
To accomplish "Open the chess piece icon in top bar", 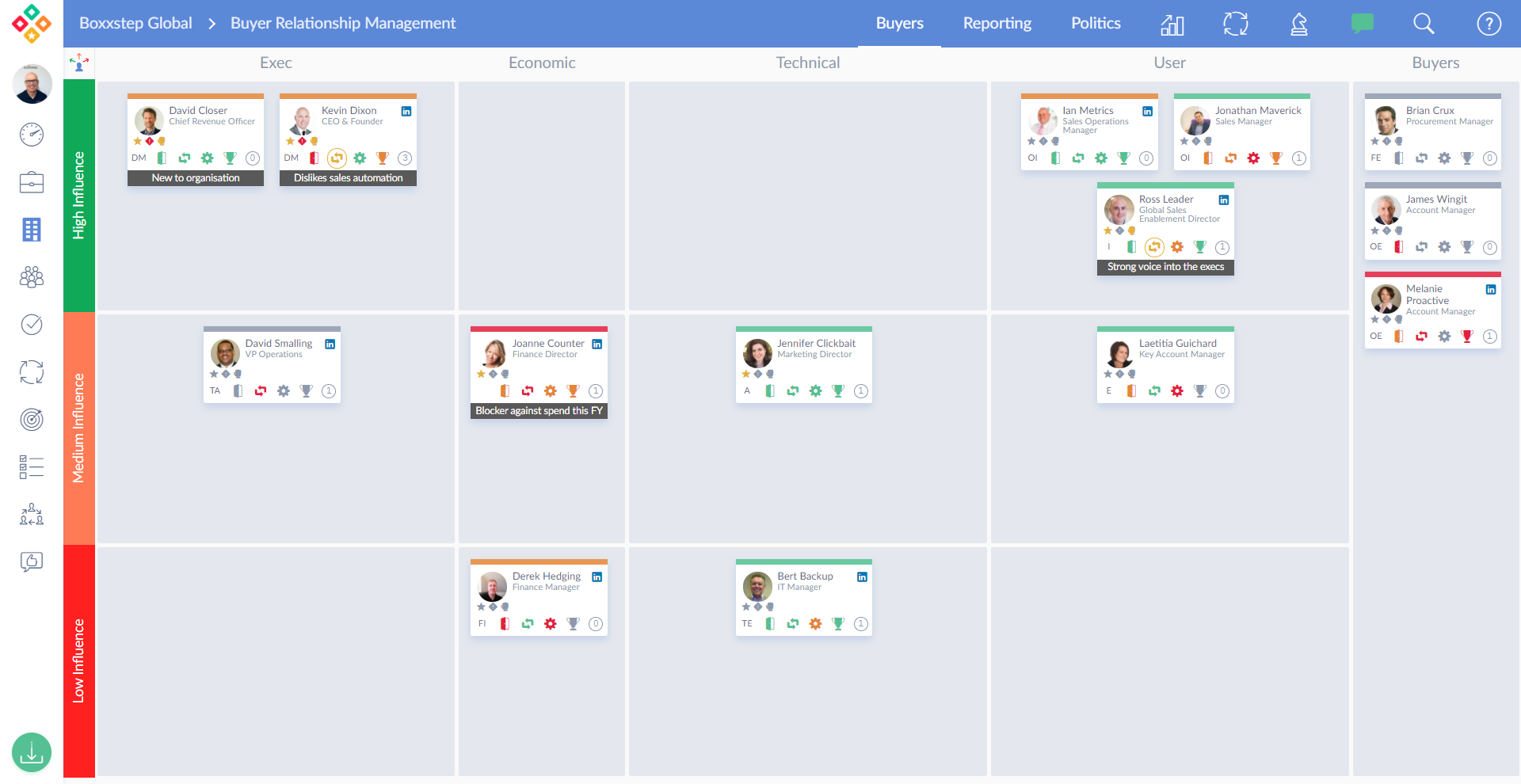I will [1298, 24].
